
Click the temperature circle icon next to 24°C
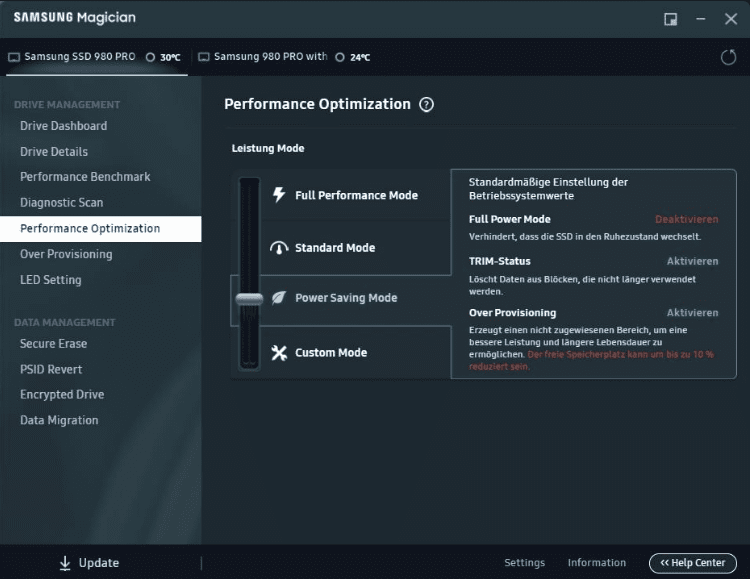click(x=340, y=57)
